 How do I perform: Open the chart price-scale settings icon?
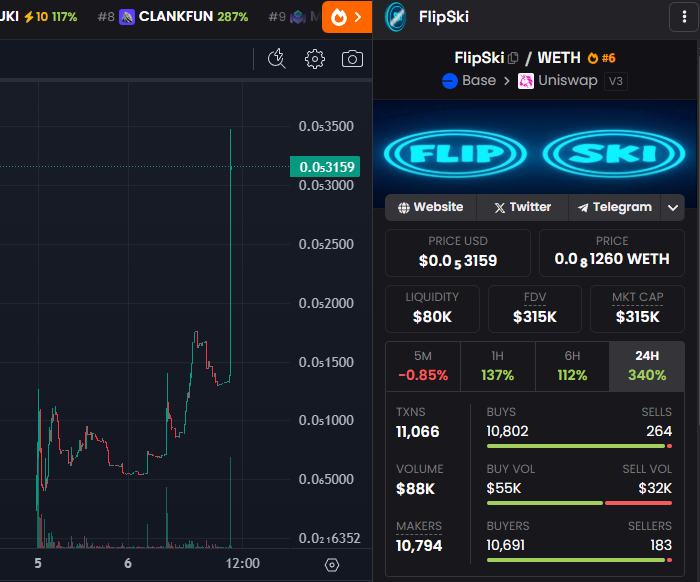coord(332,565)
